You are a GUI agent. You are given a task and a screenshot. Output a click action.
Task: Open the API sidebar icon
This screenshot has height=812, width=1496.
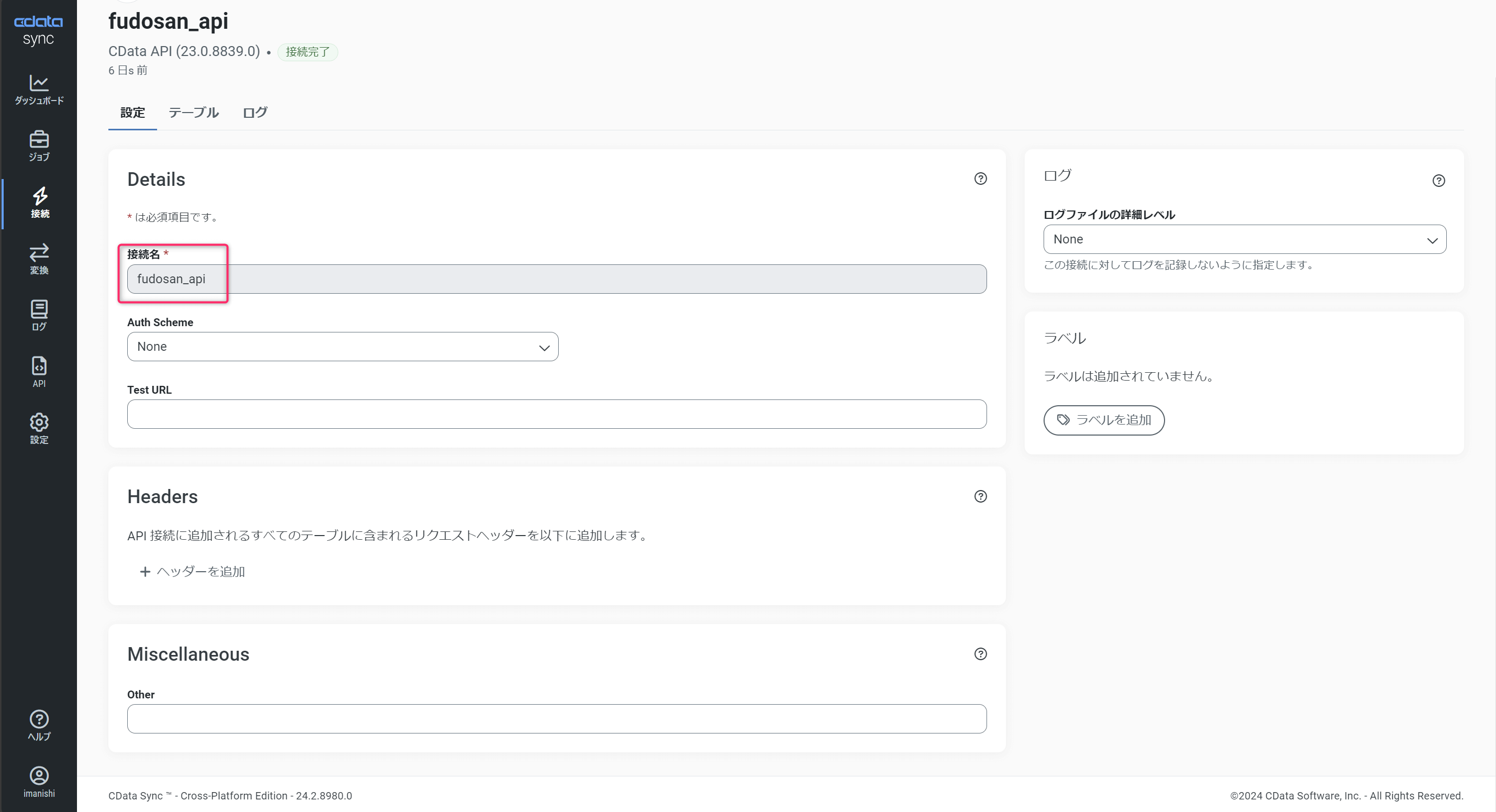tap(39, 372)
